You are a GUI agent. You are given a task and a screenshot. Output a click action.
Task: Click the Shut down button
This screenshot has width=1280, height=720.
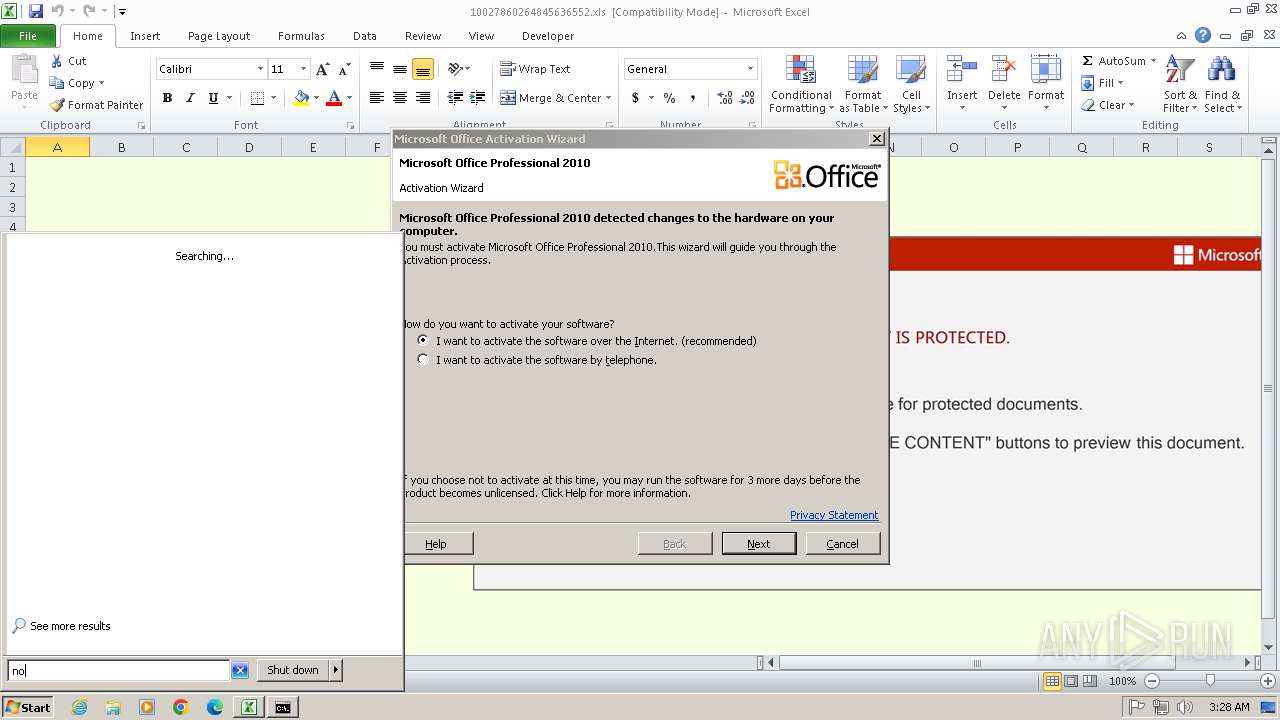293,670
